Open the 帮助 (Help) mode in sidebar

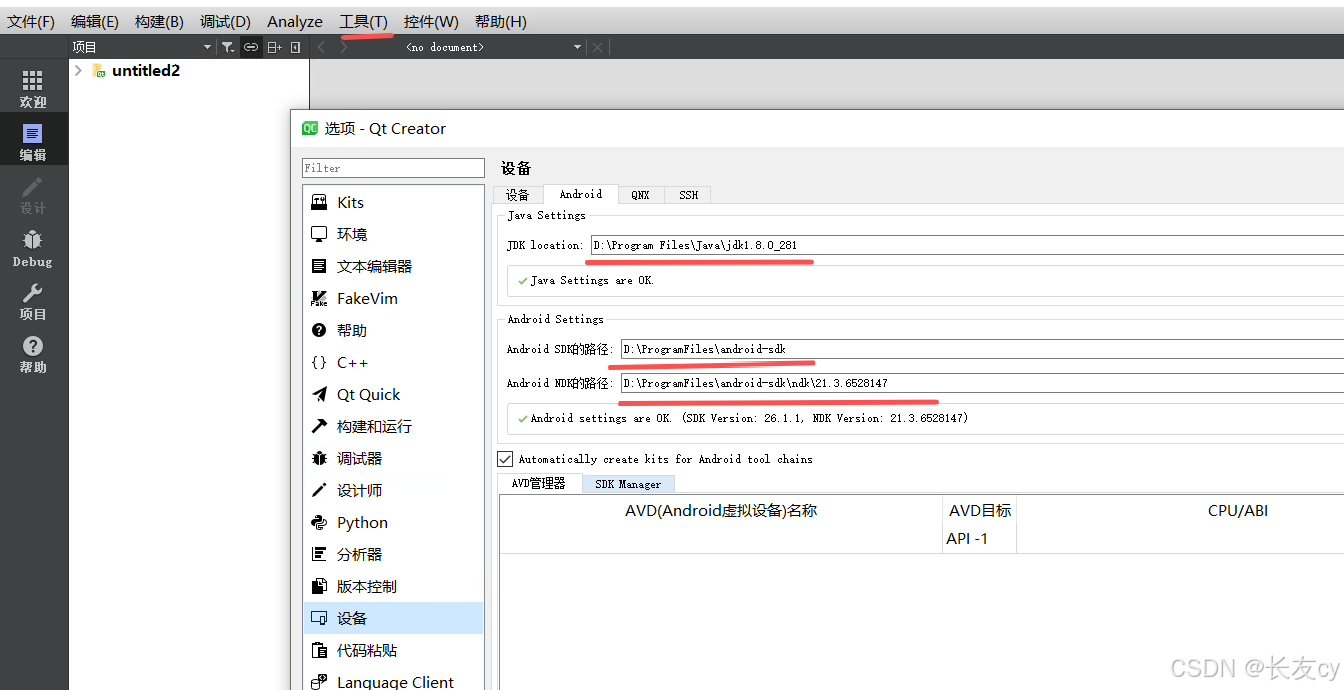point(33,353)
